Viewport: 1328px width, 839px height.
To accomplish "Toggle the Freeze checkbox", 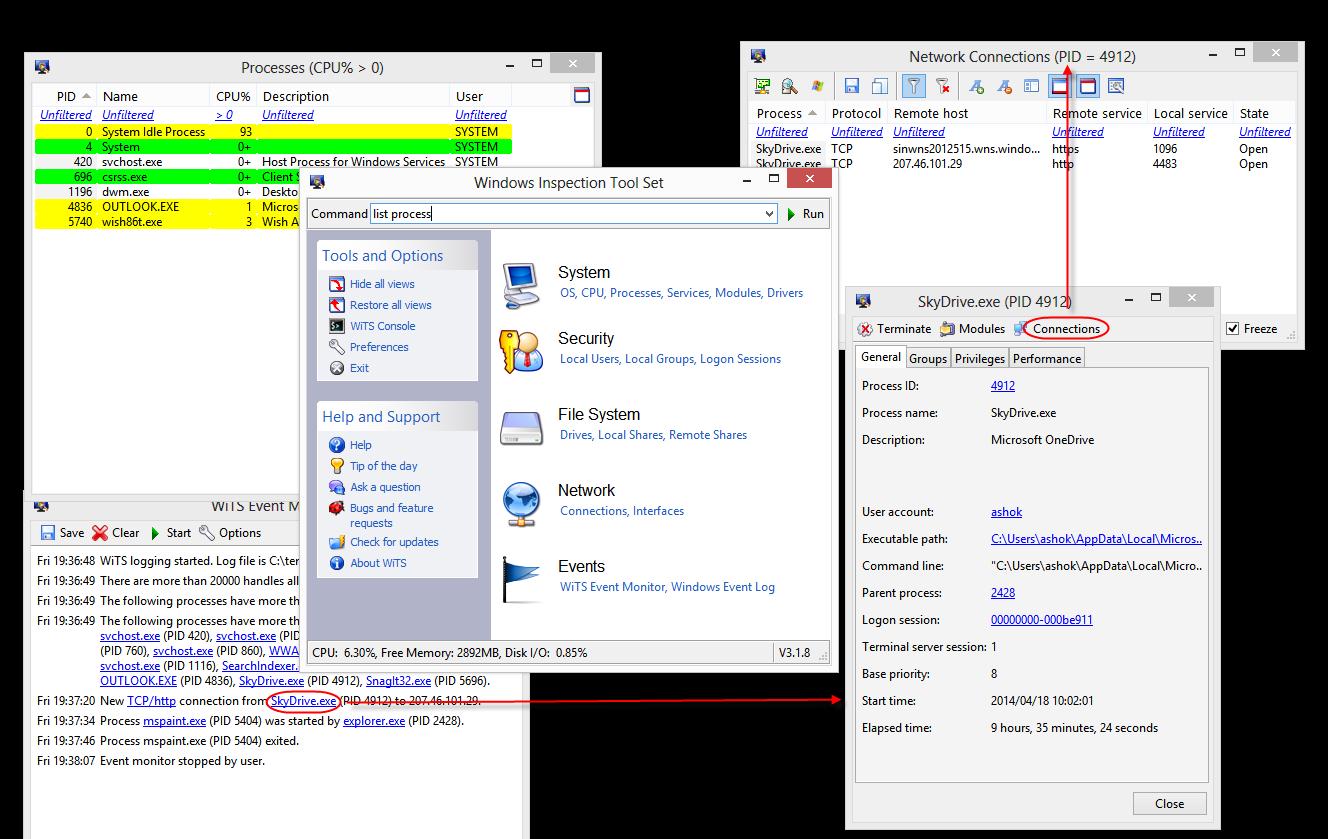I will pyautogui.click(x=1233, y=329).
